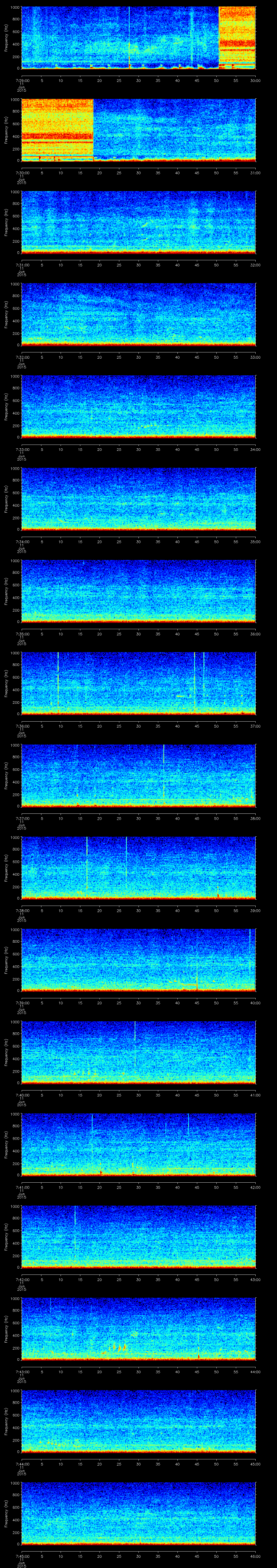Click 'Frequency (Hz)' label of the 7:36:00 panel
The height and width of the screenshot is (1568, 277).
pos(6,683)
